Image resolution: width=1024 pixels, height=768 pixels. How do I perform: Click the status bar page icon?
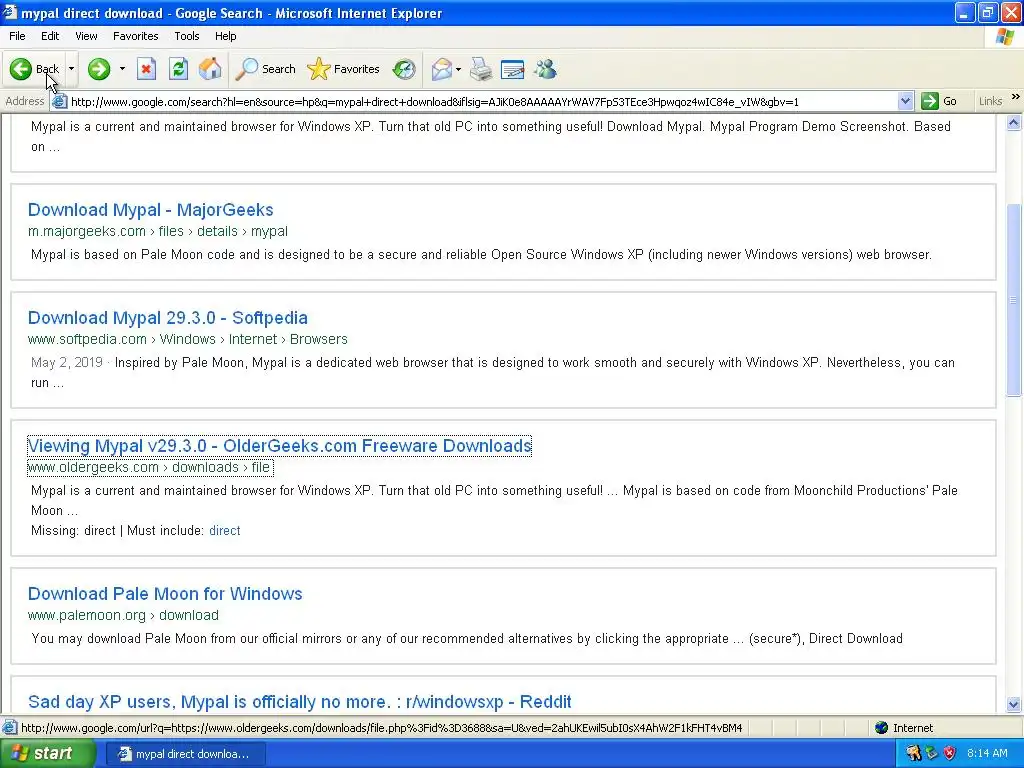(10, 728)
